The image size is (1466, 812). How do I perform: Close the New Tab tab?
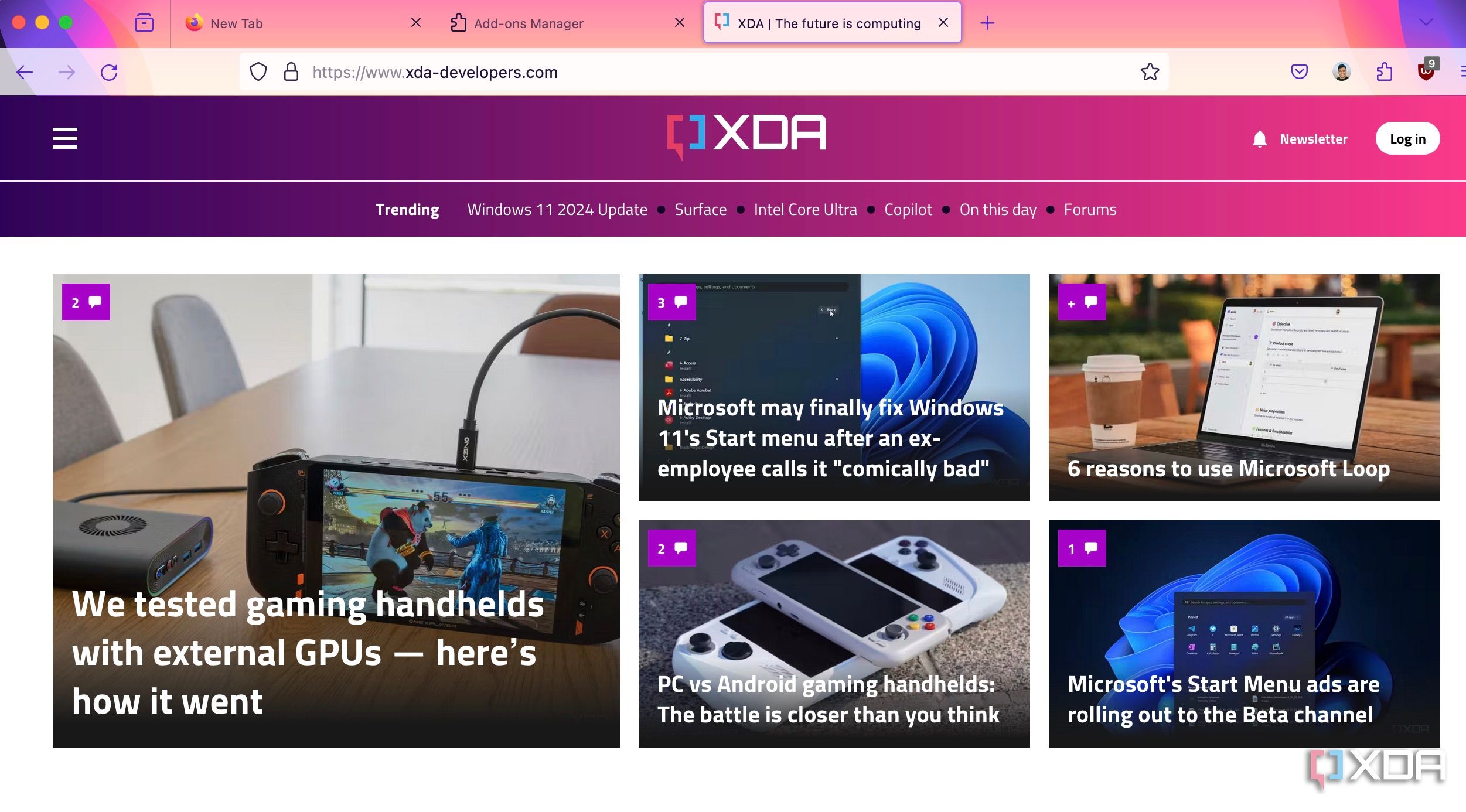tap(415, 22)
